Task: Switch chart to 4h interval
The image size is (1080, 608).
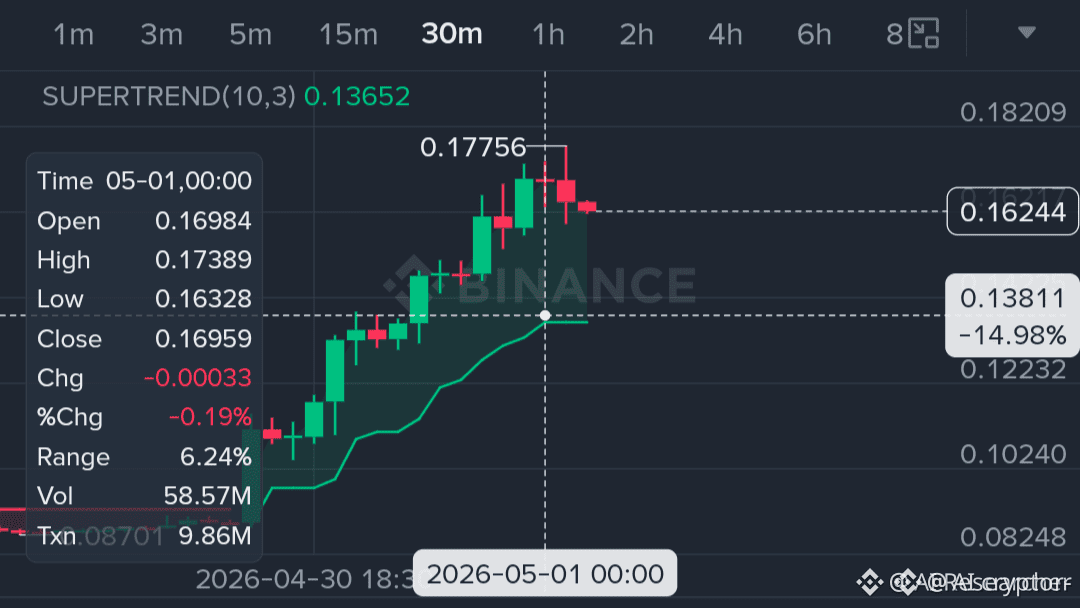Action: [725, 34]
